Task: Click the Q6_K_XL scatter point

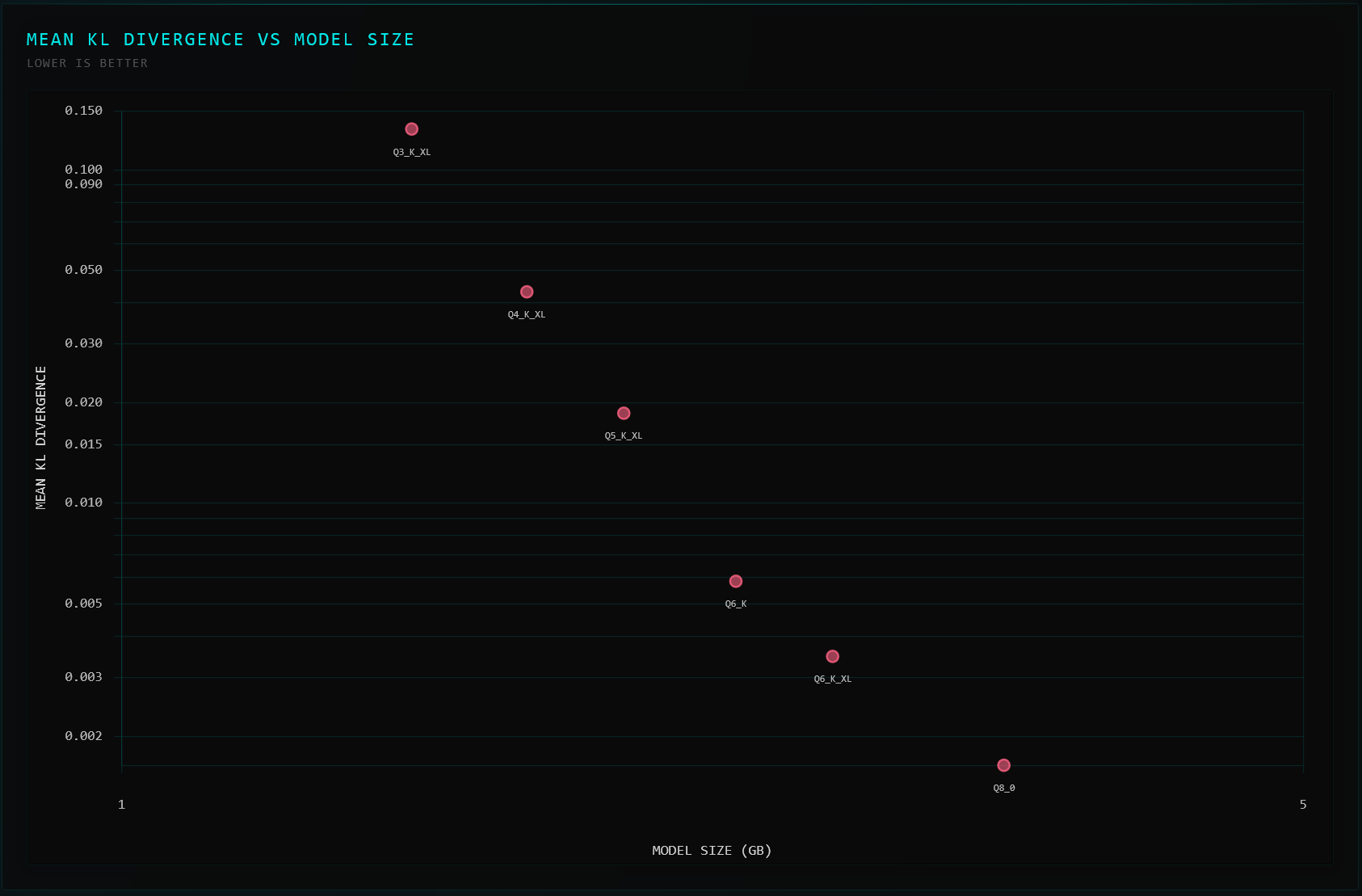Action: (x=833, y=656)
